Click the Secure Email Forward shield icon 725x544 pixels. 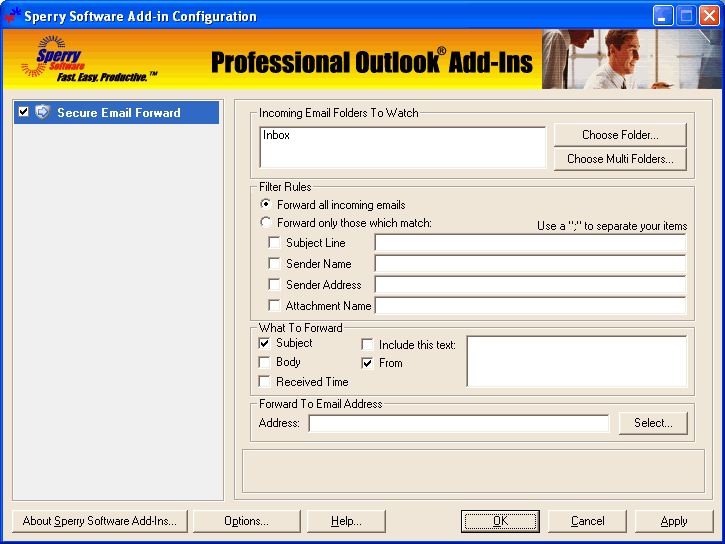[x=43, y=112]
